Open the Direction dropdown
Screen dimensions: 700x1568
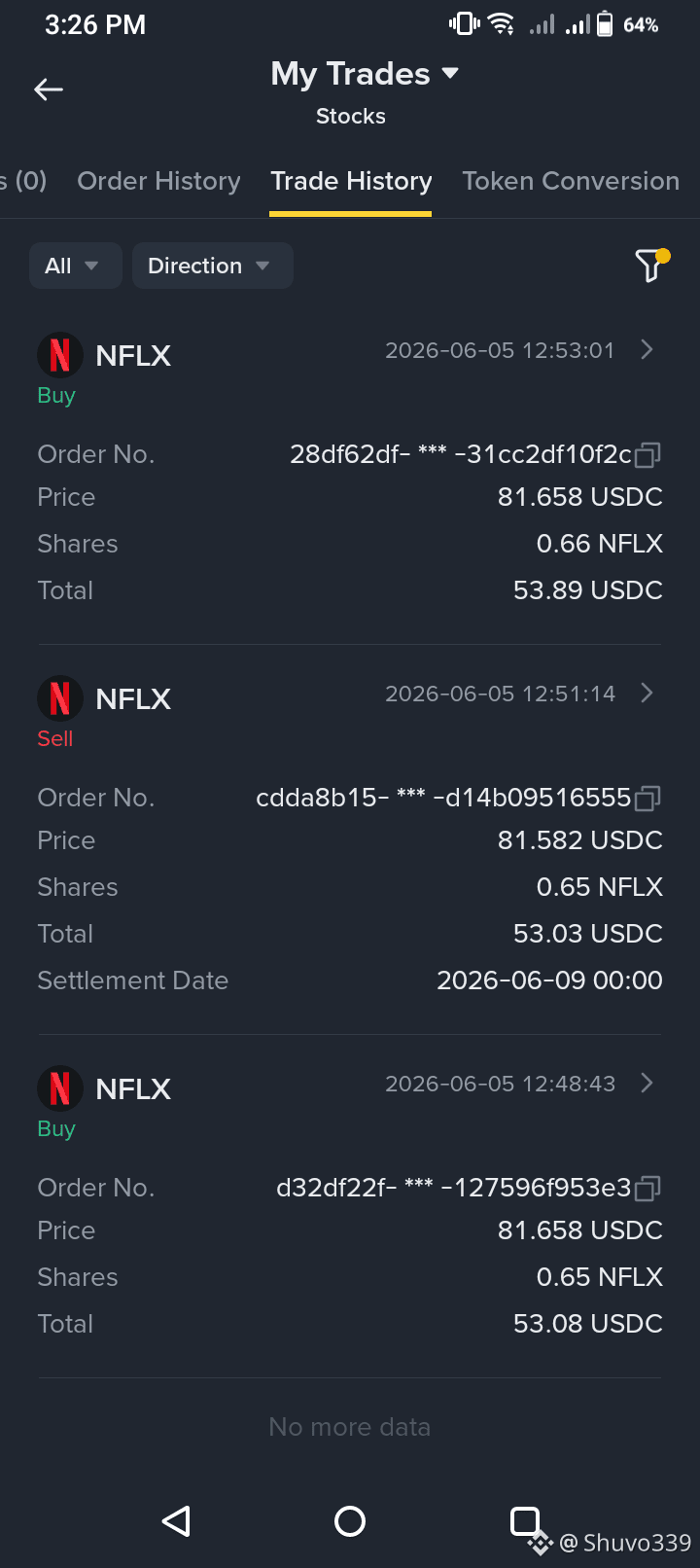tap(212, 266)
